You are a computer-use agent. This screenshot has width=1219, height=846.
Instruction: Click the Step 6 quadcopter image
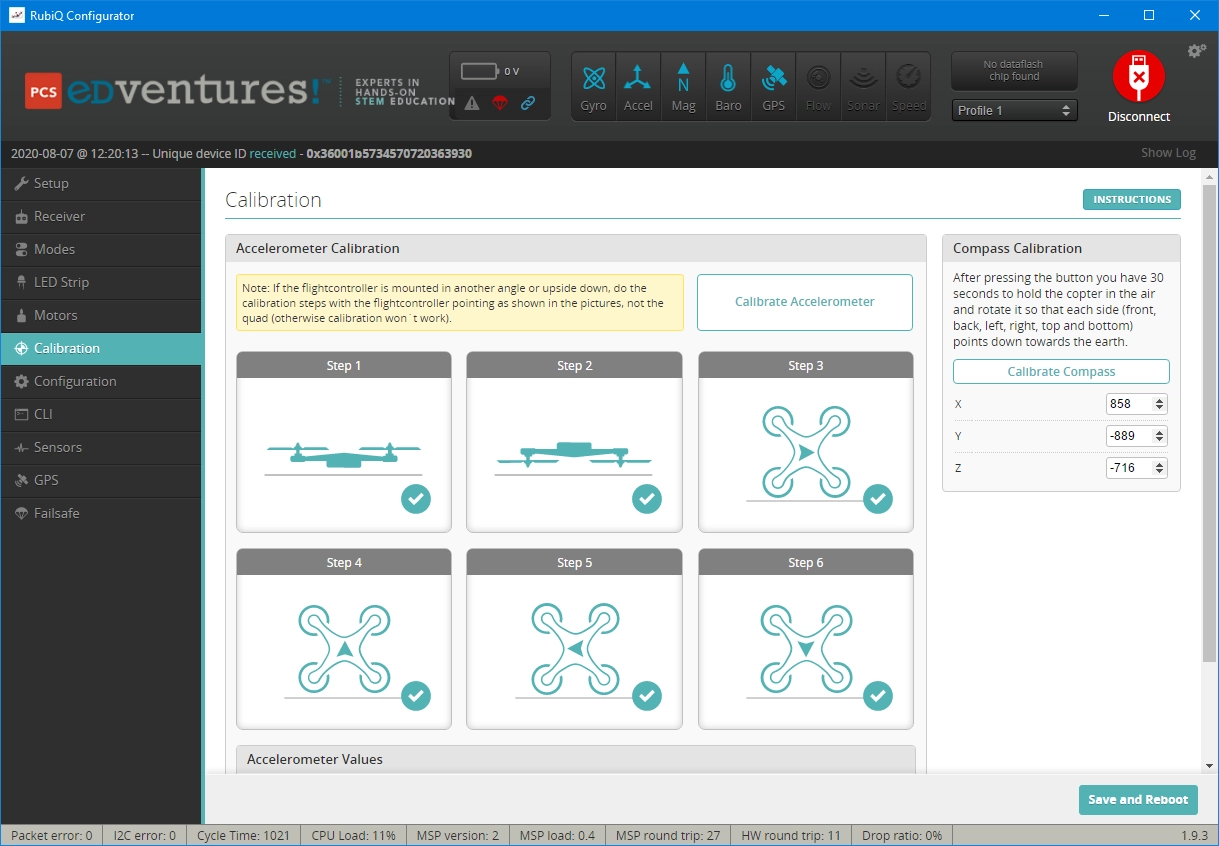point(805,649)
